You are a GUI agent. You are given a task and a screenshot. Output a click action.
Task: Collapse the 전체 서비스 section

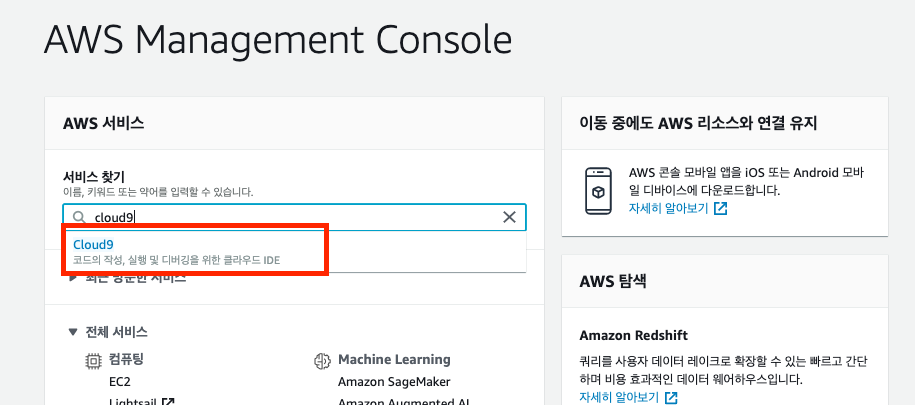point(72,332)
